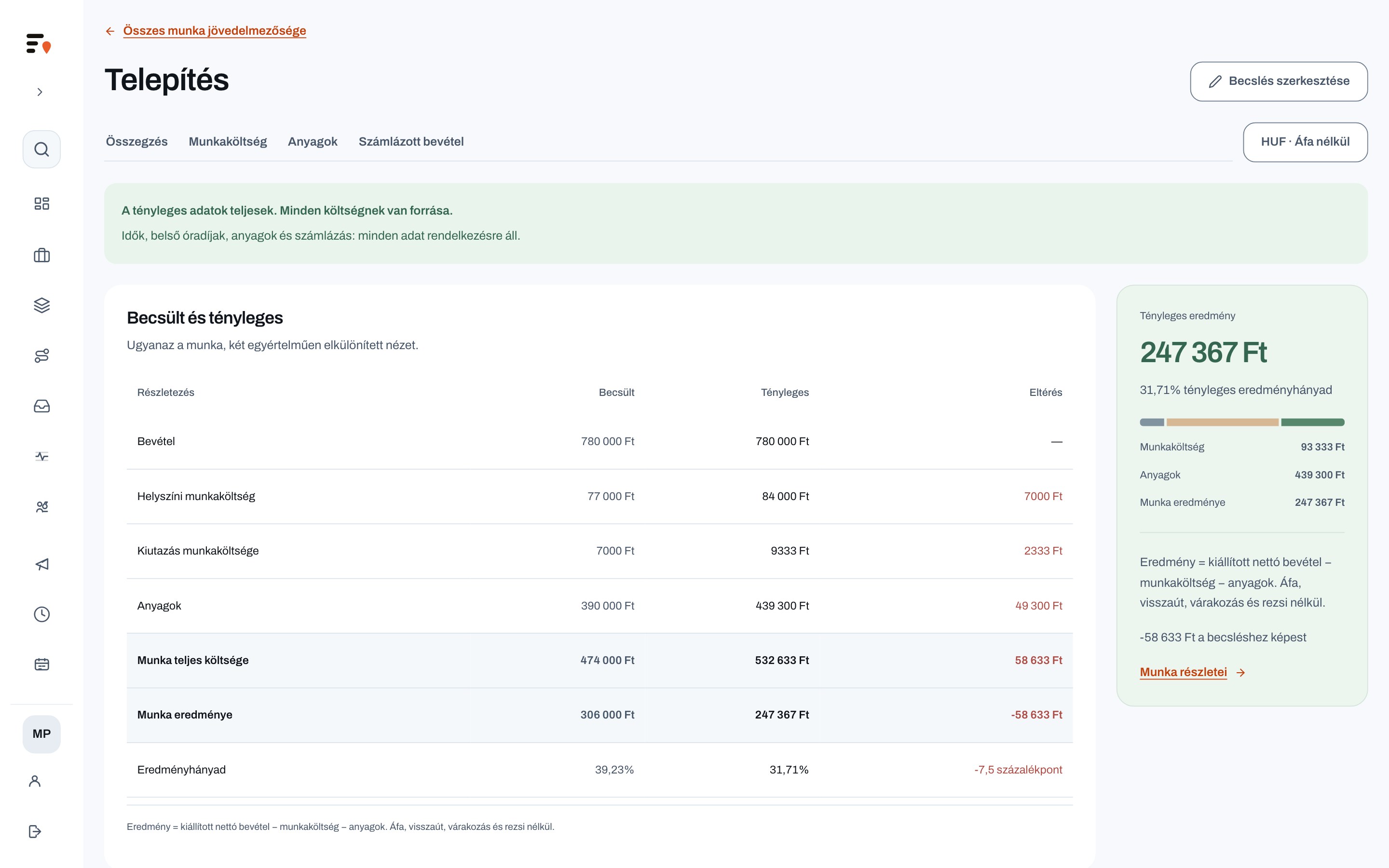Open the workflow route icon
The image size is (1389, 868).
pyautogui.click(x=41, y=355)
